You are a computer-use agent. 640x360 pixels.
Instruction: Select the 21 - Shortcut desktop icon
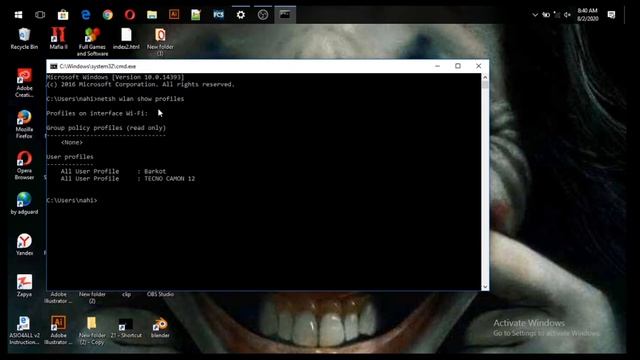pos(126,328)
